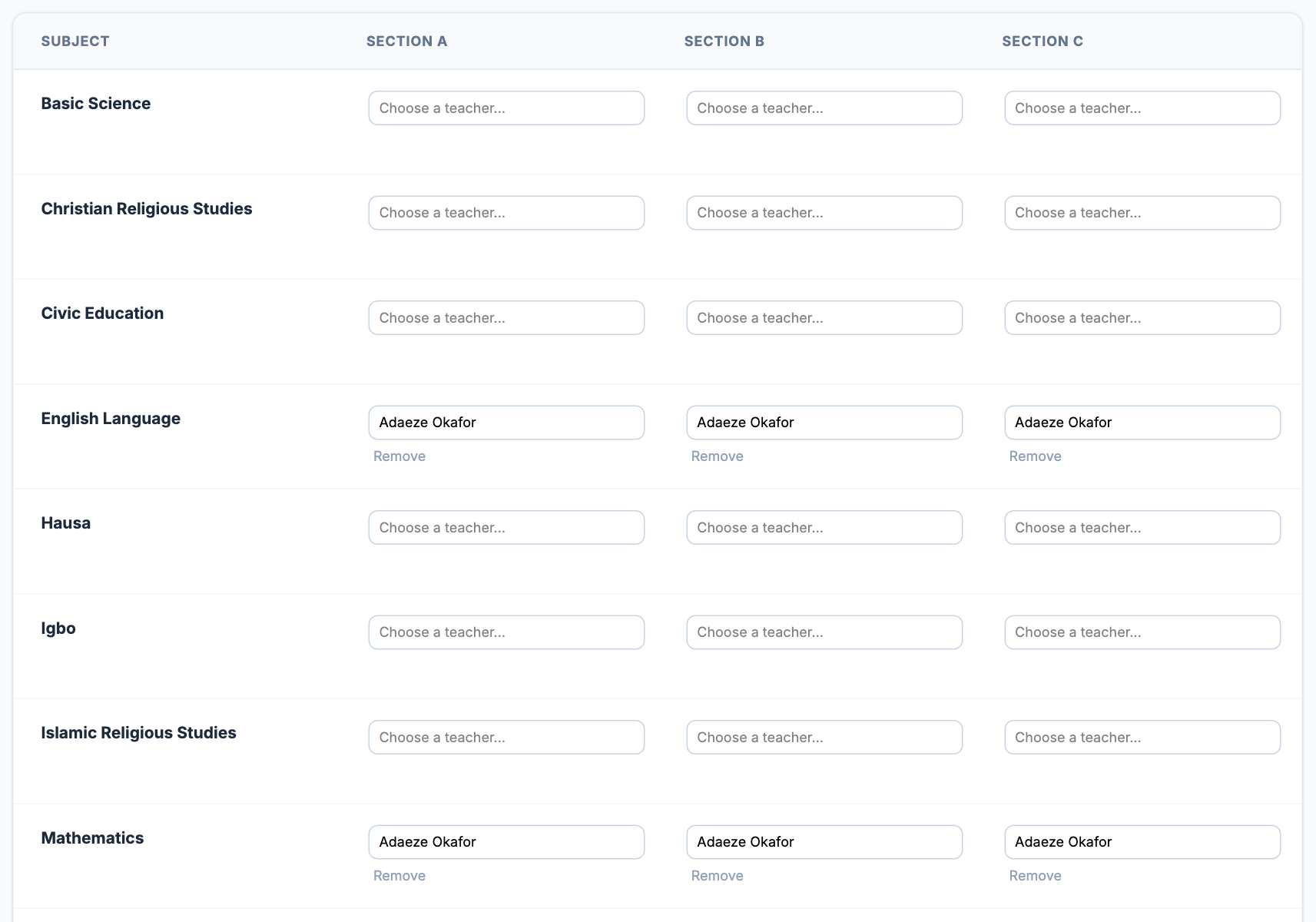
Task: Click the SECTION A column header
Action: 406,41
